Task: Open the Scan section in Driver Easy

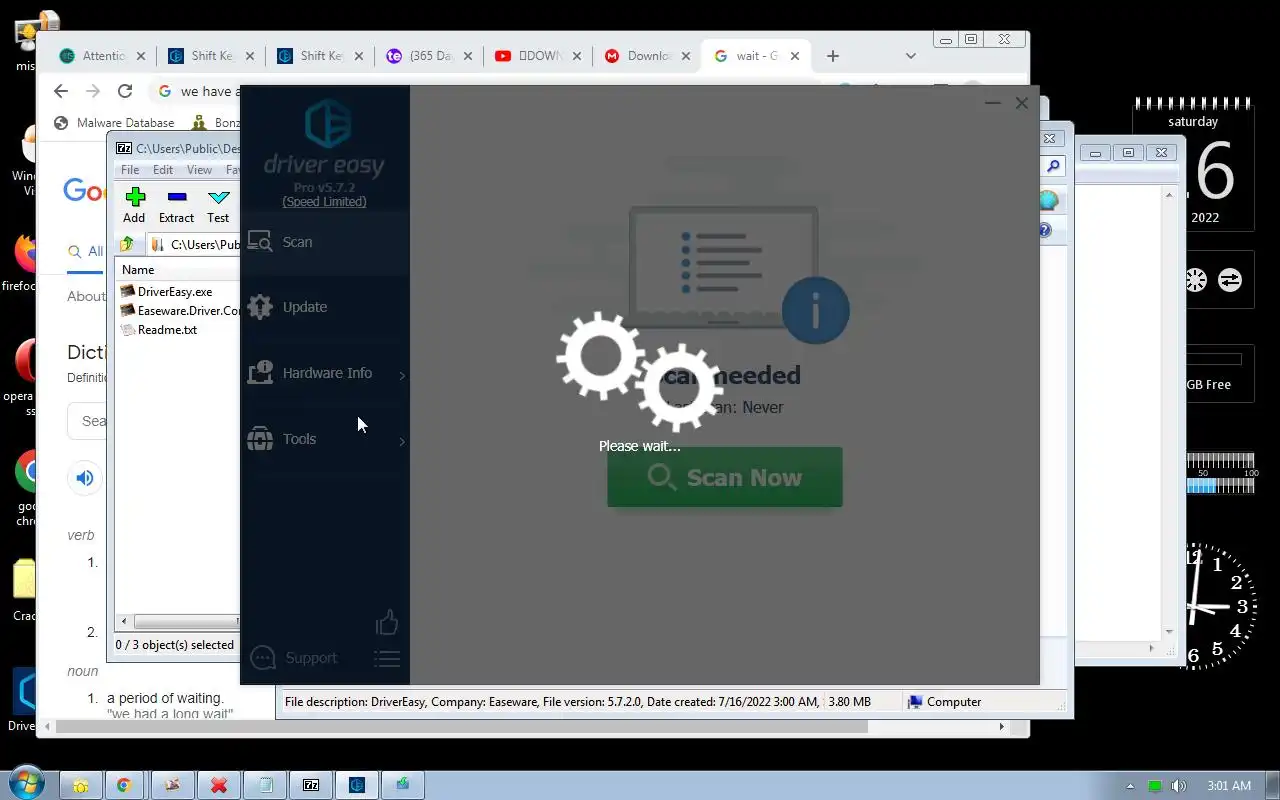Action: click(325, 242)
